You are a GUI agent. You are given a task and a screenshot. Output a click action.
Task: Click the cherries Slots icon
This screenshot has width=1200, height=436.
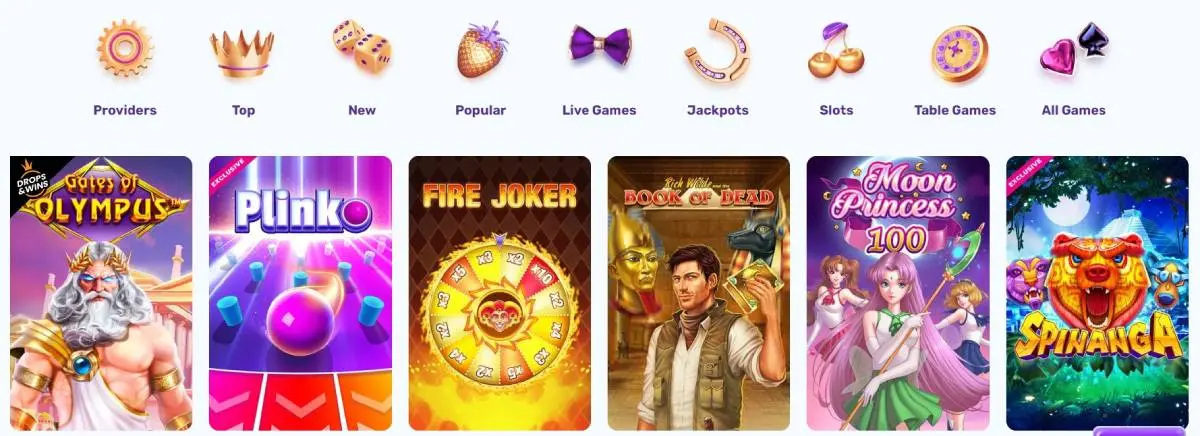coord(836,50)
